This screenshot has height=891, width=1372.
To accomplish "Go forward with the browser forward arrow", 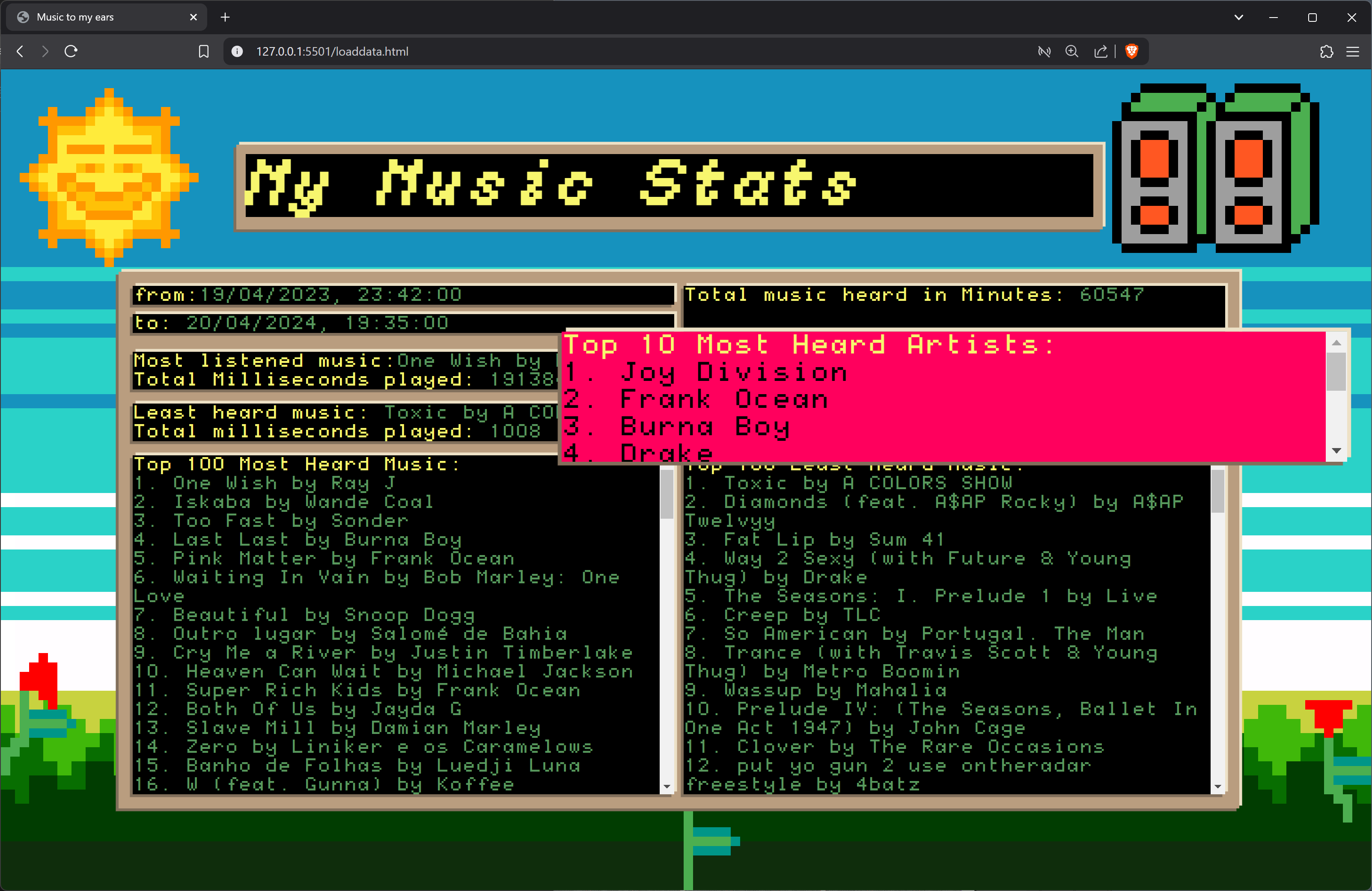I will point(45,51).
